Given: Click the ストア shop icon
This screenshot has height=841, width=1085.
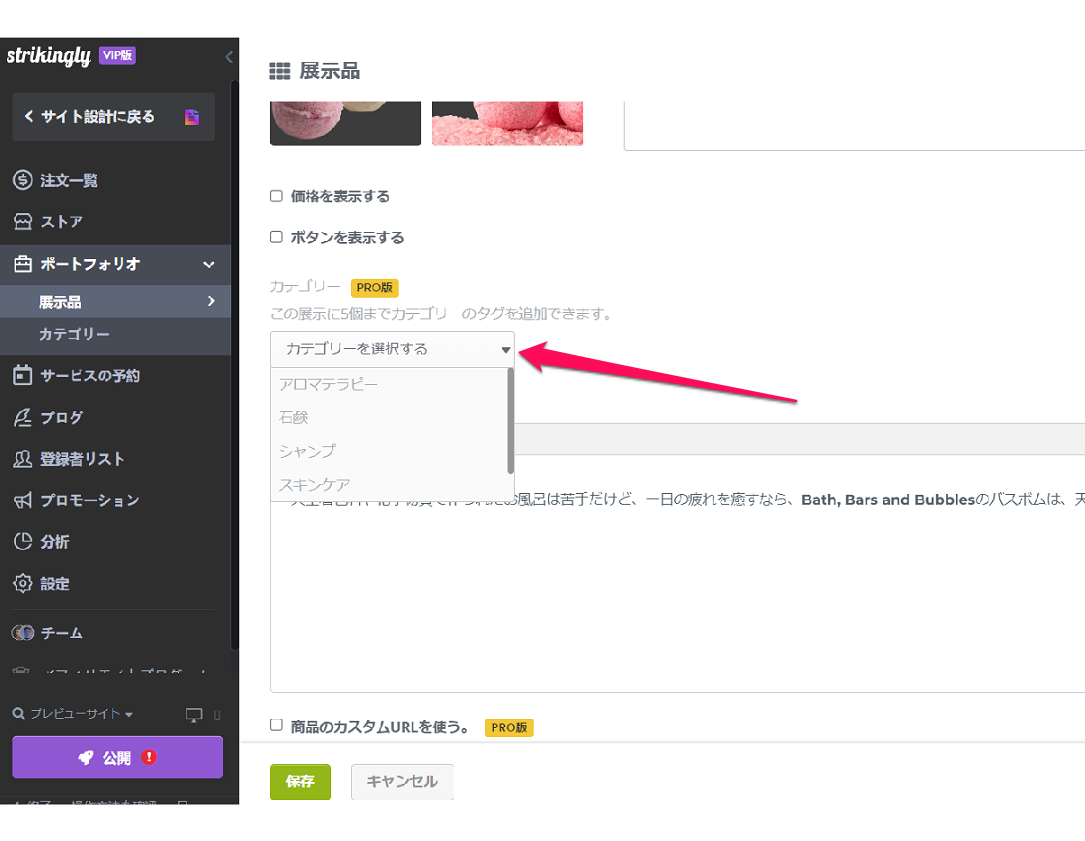Looking at the screenshot, I should pyautogui.click(x=23, y=221).
